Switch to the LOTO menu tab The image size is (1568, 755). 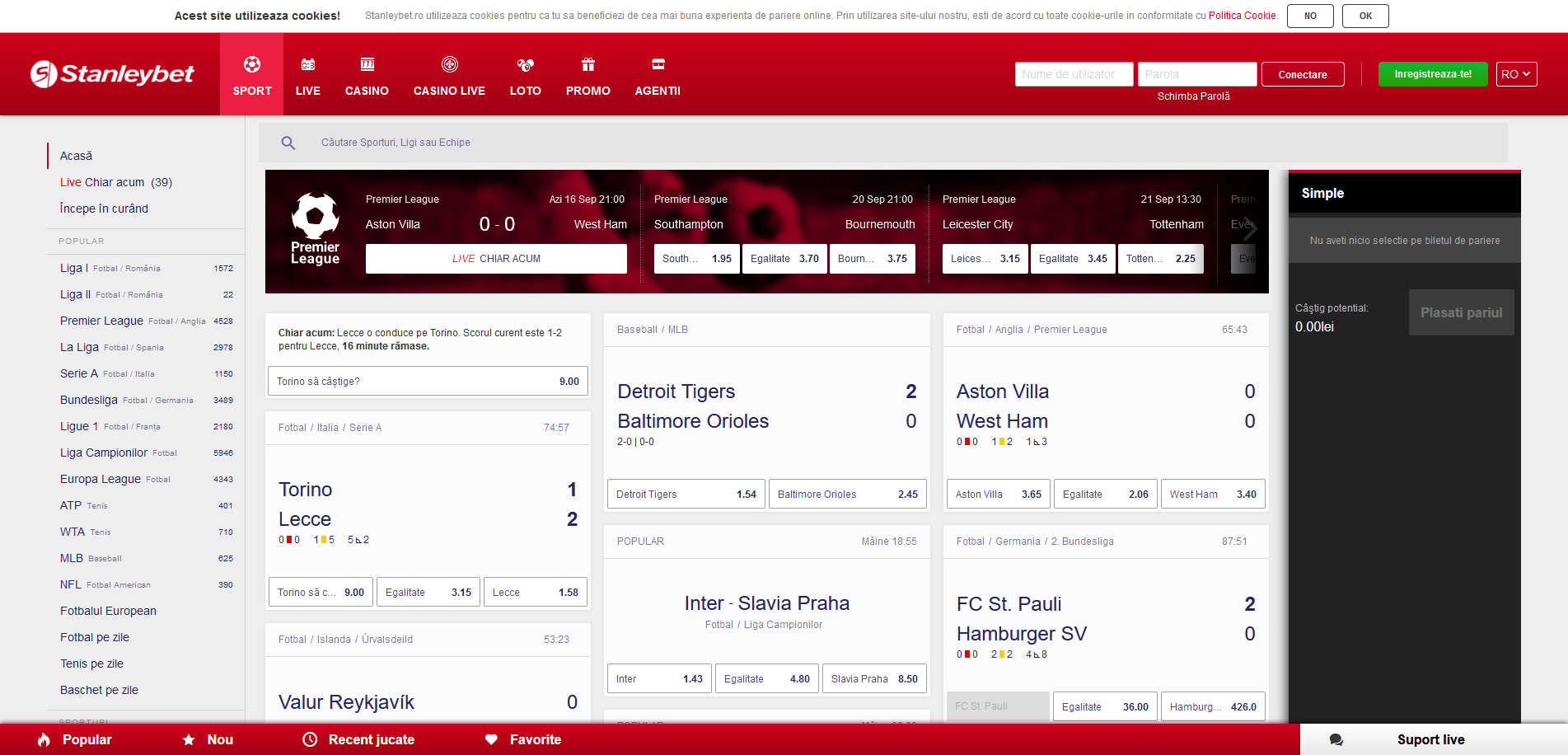[x=526, y=91]
